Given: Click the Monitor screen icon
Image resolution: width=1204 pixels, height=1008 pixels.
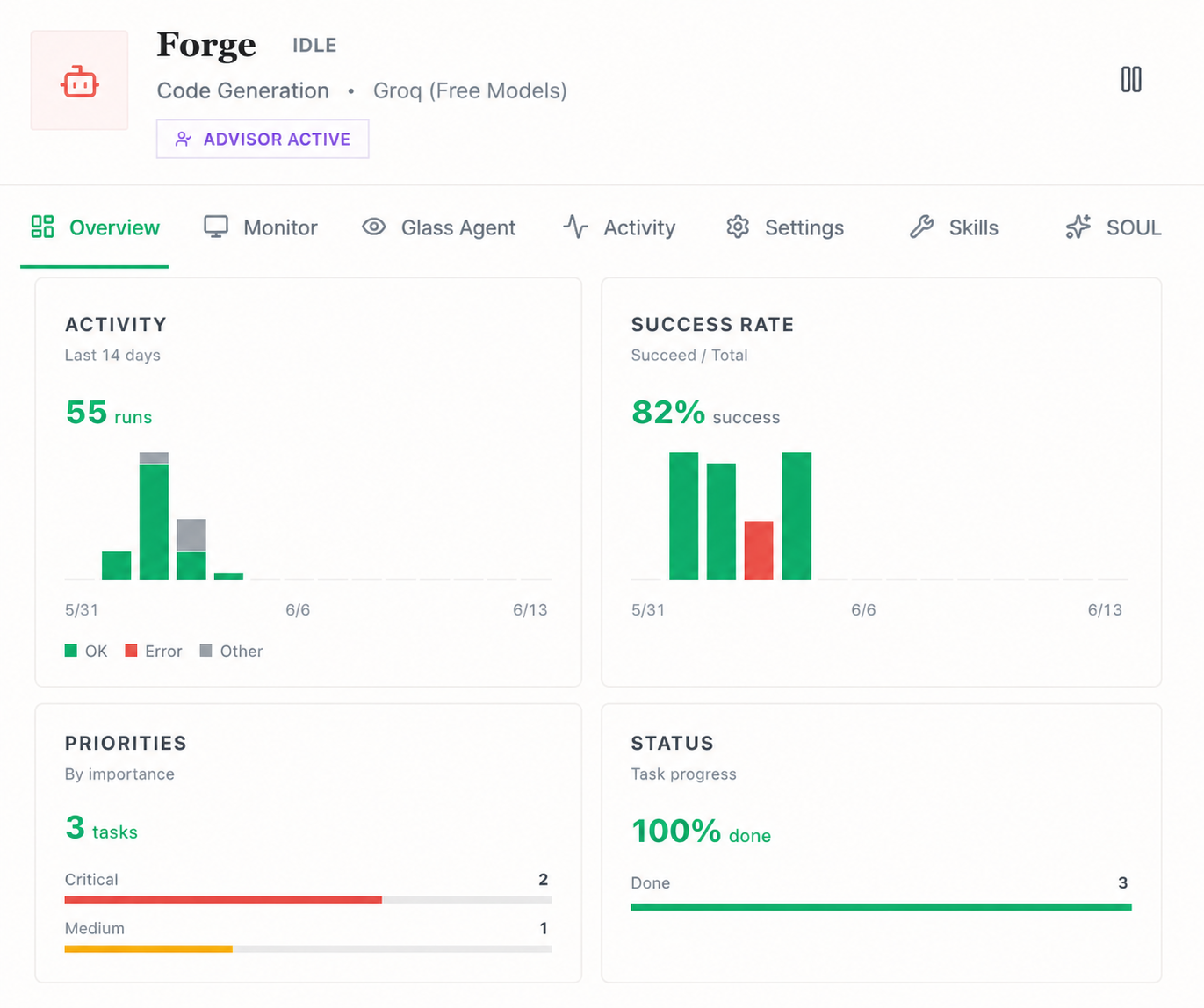Looking at the screenshot, I should pyautogui.click(x=216, y=227).
